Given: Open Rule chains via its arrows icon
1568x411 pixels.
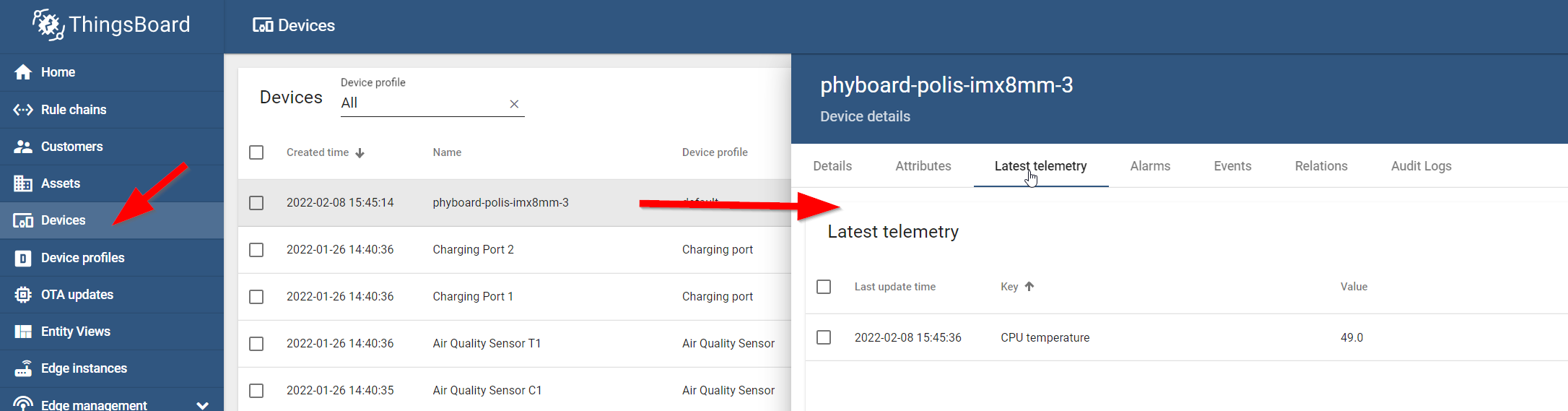Looking at the screenshot, I should [23, 110].
